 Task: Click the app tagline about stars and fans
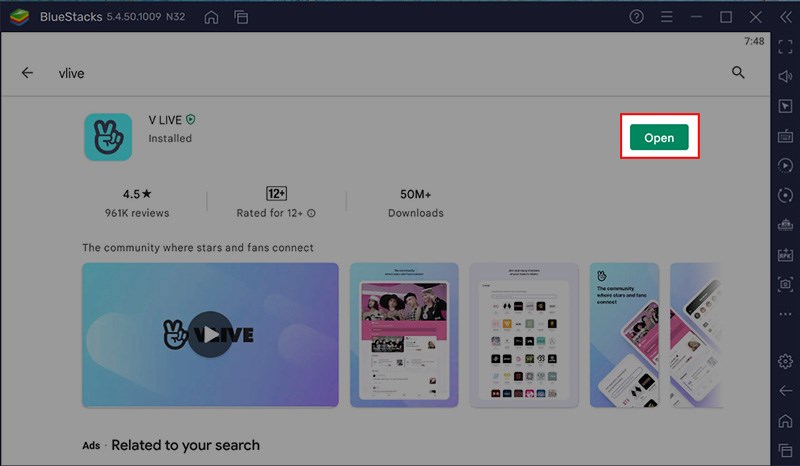click(197, 248)
